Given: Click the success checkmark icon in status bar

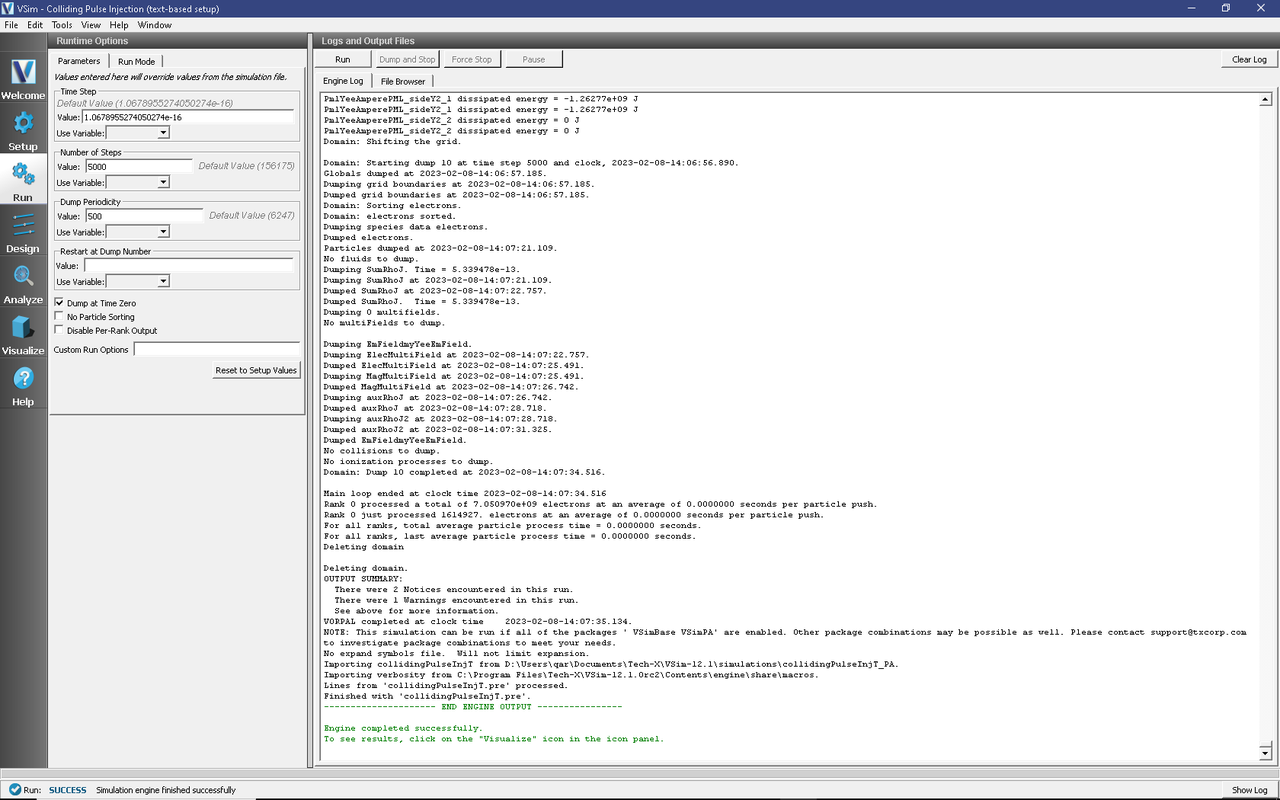Looking at the screenshot, I should pyautogui.click(x=15, y=790).
